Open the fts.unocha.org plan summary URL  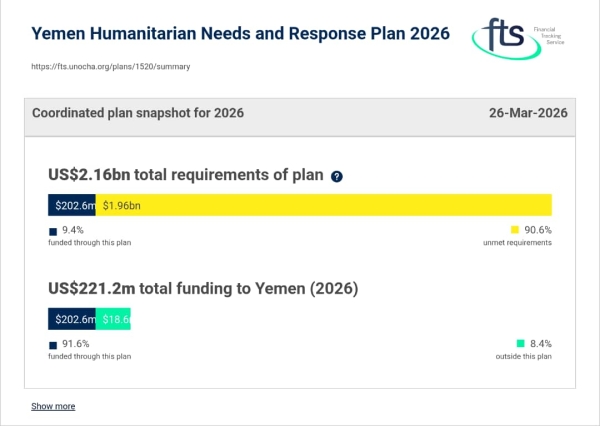(x=111, y=67)
